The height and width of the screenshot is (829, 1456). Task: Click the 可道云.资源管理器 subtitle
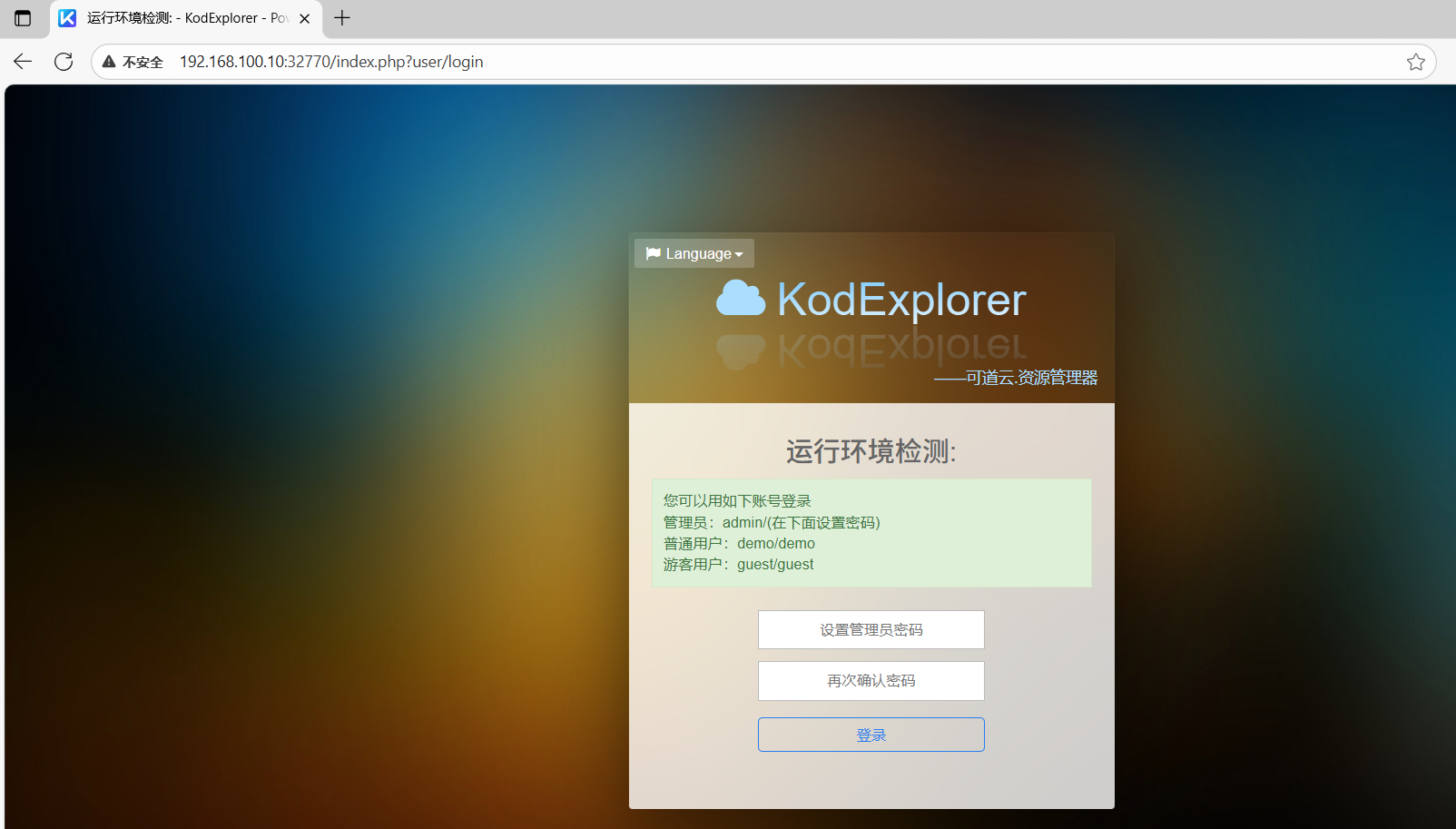tap(1016, 378)
